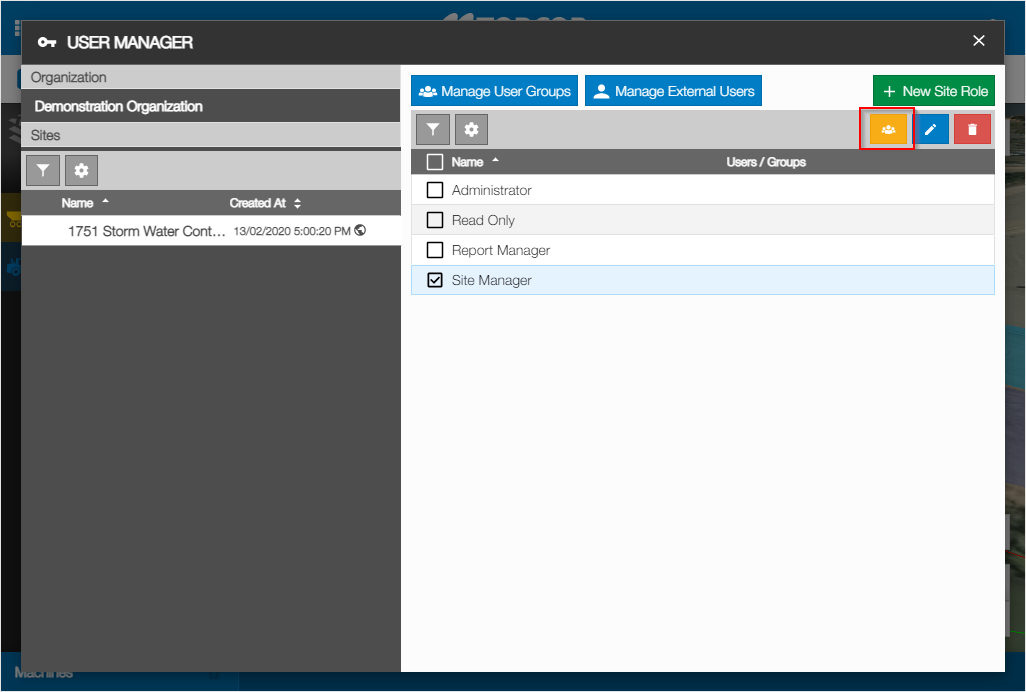Open Manage User Groups
The width and height of the screenshot is (1026, 692).
coord(494,91)
